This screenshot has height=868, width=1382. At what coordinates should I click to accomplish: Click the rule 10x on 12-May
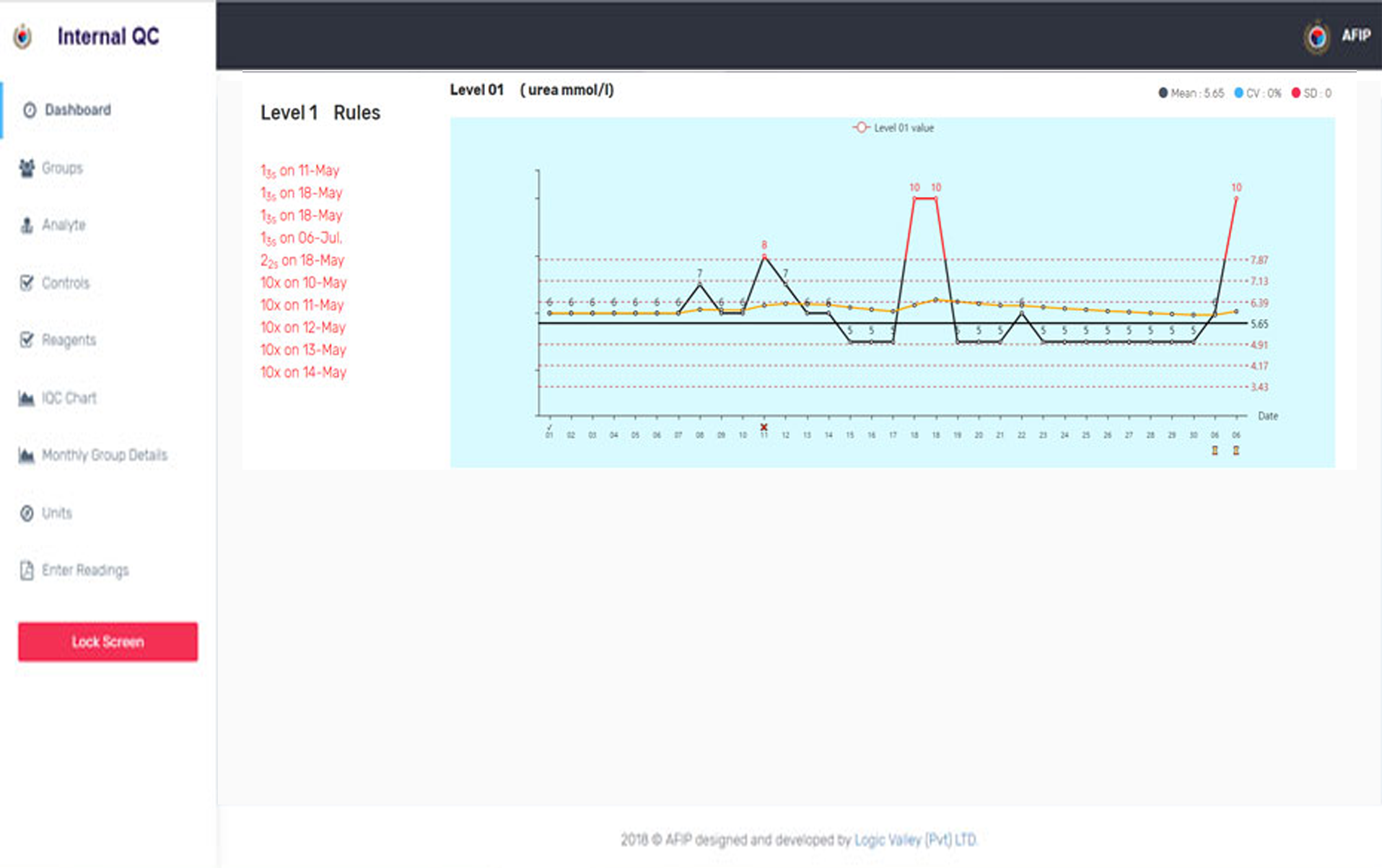[x=303, y=328]
